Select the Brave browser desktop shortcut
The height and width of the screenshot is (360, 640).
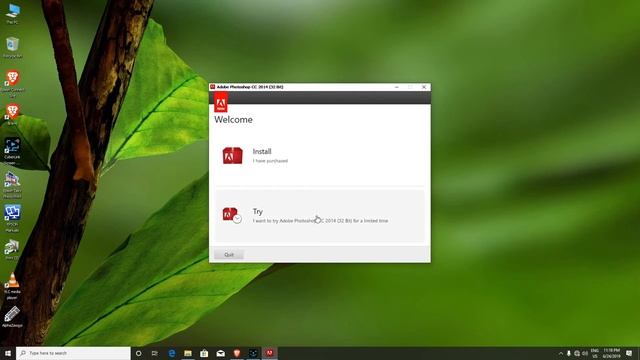tap(13, 115)
